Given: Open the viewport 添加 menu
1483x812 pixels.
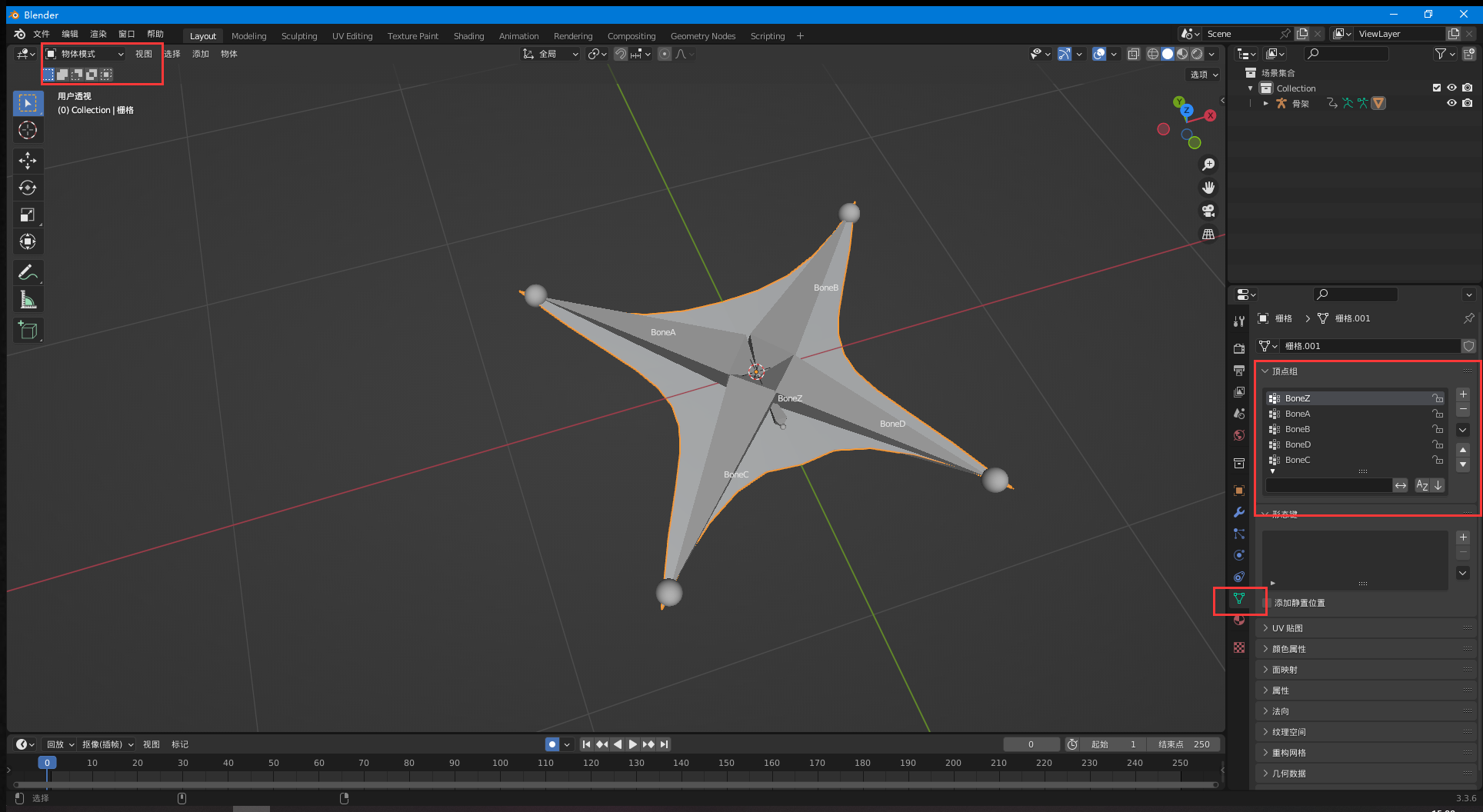Looking at the screenshot, I should [201, 54].
